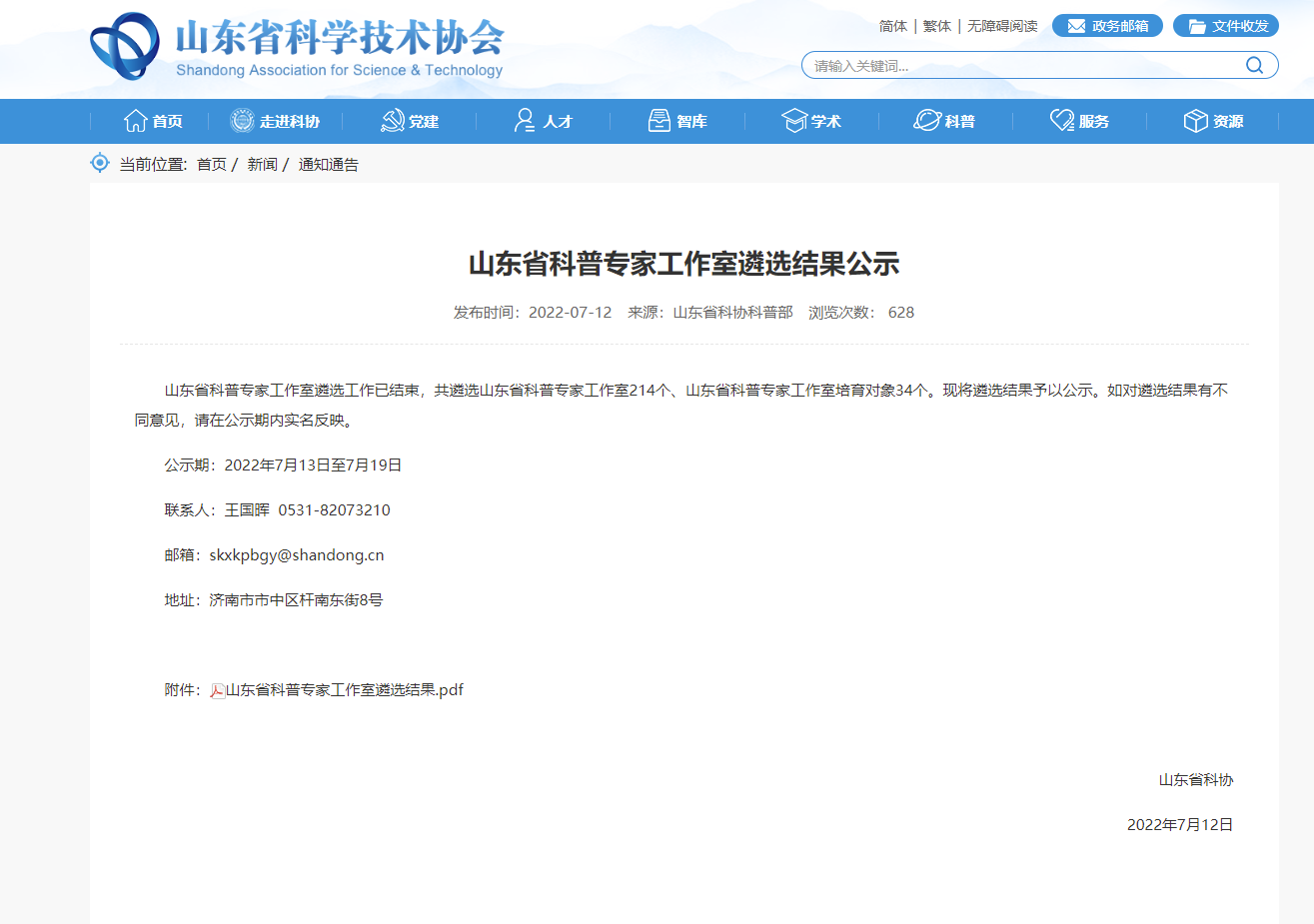Click the location target icon in breadcrumb

click(100, 163)
